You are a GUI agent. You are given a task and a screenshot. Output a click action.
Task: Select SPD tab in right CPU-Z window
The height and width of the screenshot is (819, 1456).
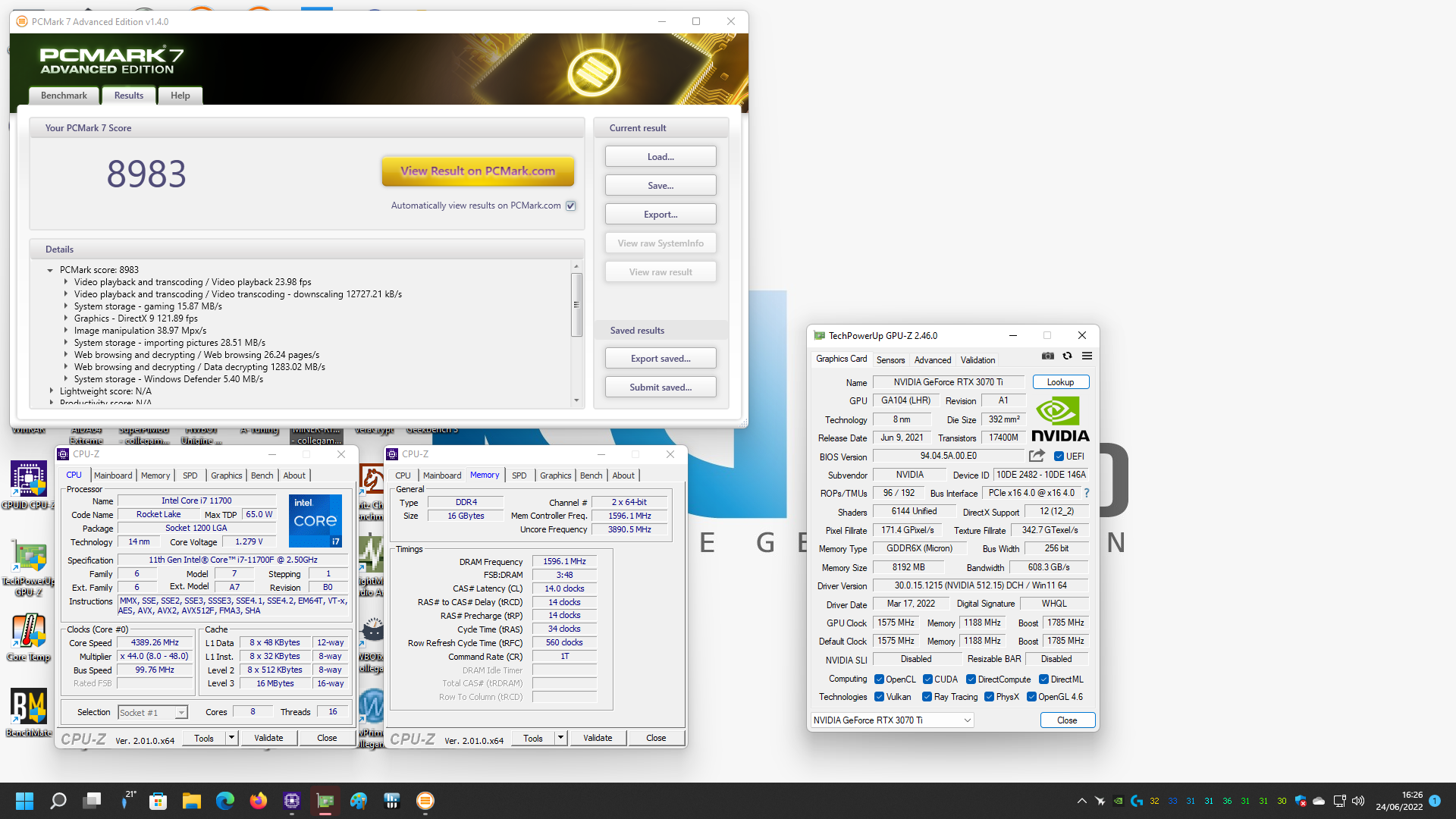tap(519, 475)
